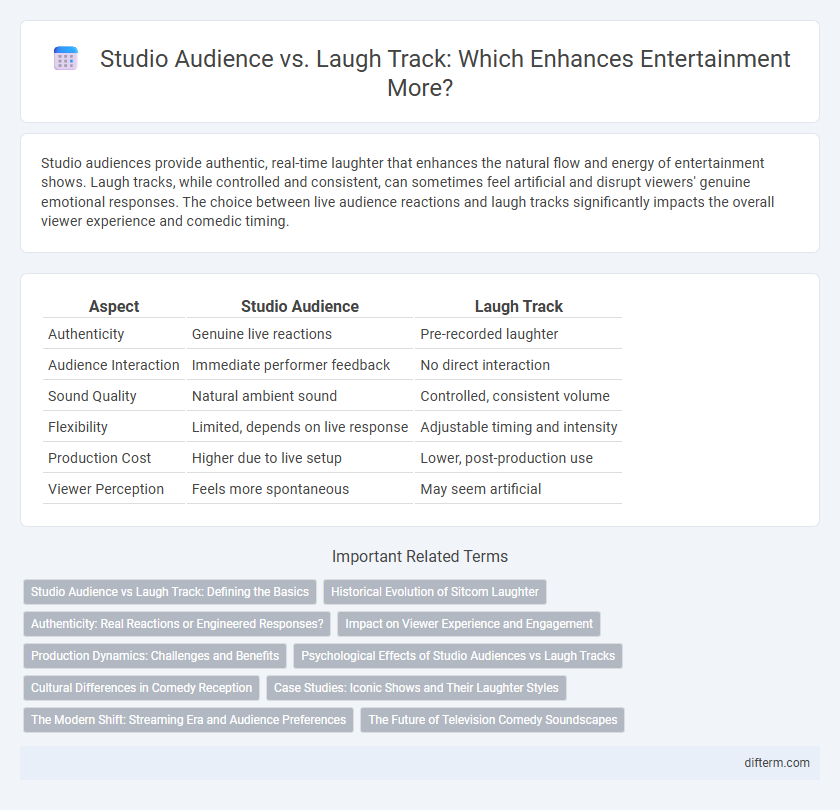
Task: Click 'Limited, depends on live response' cell
Action: (x=299, y=427)
